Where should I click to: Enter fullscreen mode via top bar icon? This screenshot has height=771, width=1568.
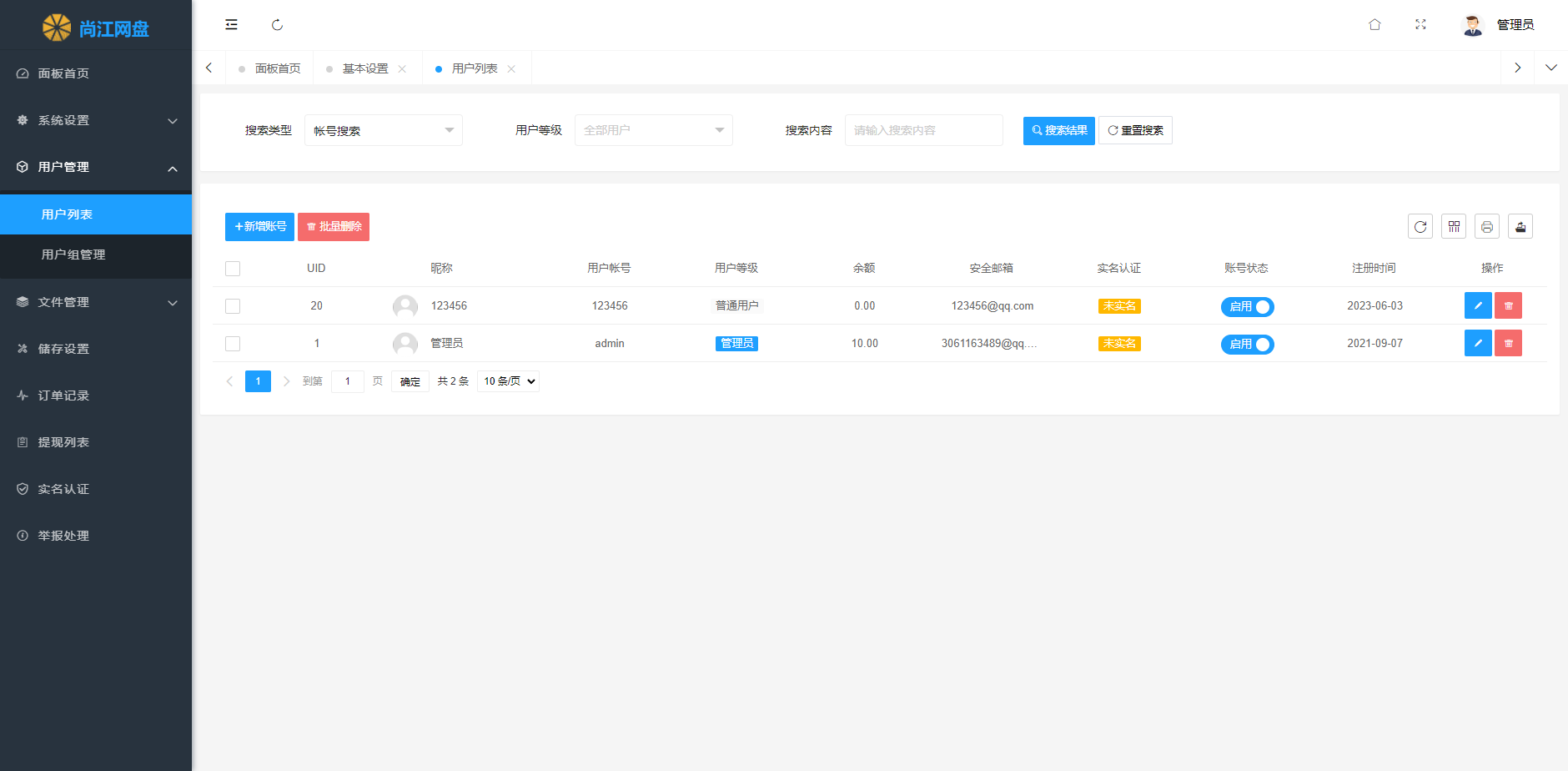pyautogui.click(x=1420, y=25)
